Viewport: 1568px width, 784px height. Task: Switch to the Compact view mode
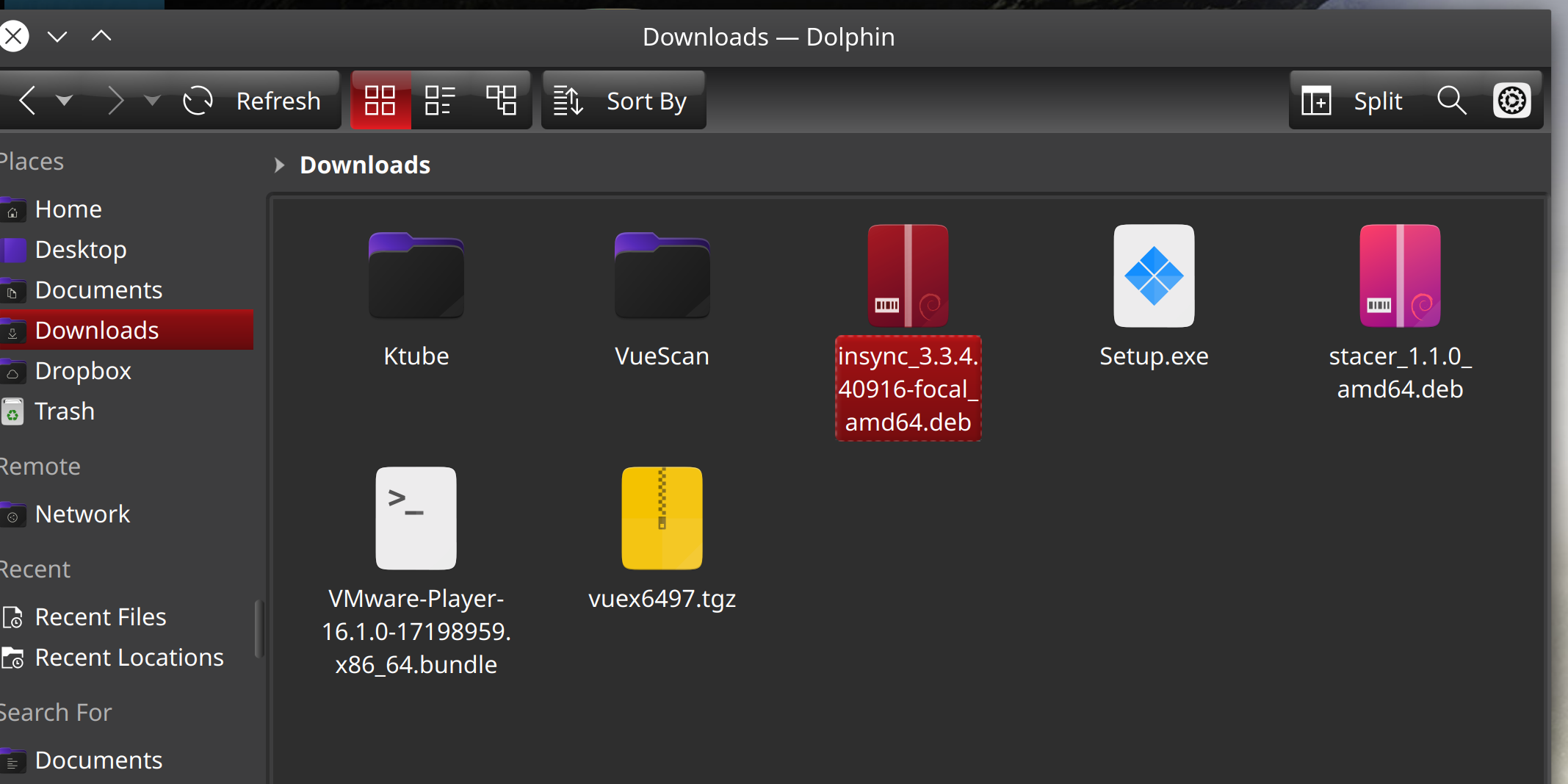[440, 100]
